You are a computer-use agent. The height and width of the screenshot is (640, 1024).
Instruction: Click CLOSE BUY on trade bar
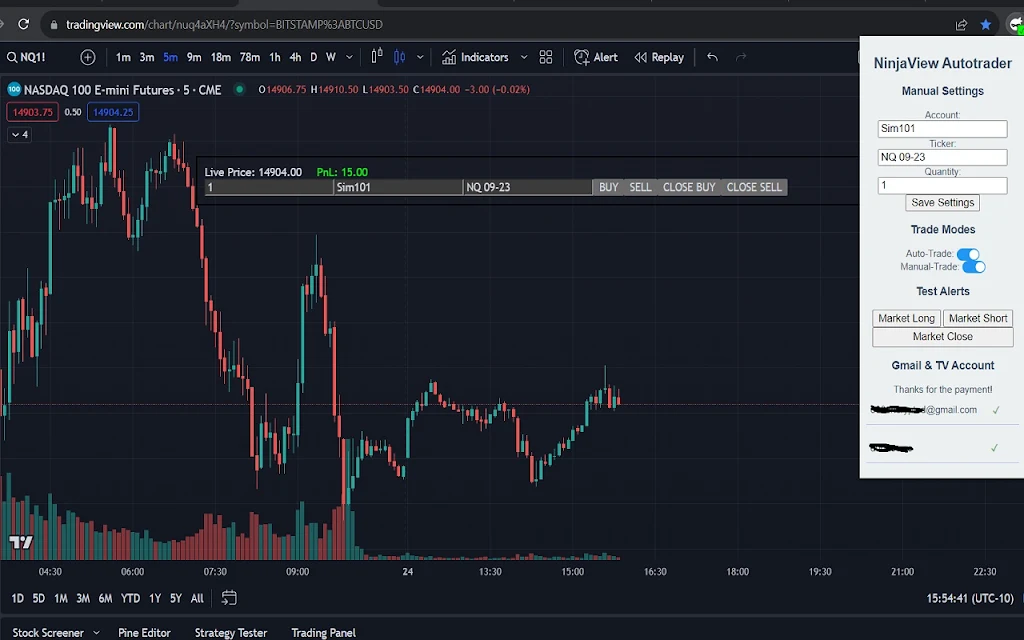click(x=689, y=187)
